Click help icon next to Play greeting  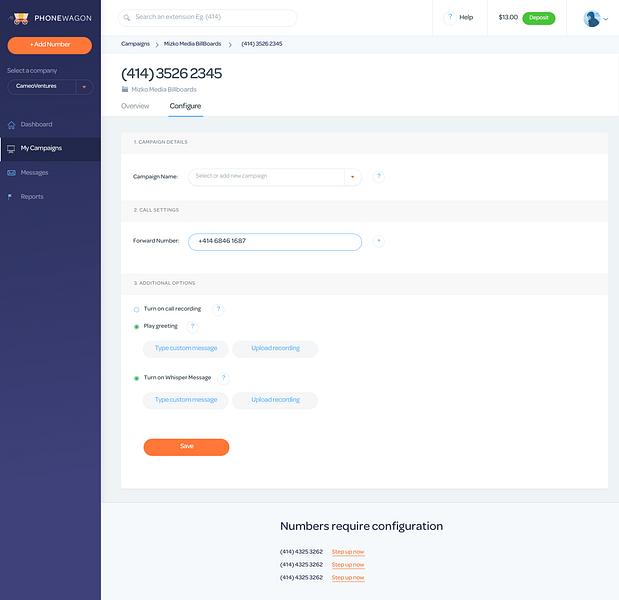point(193,326)
